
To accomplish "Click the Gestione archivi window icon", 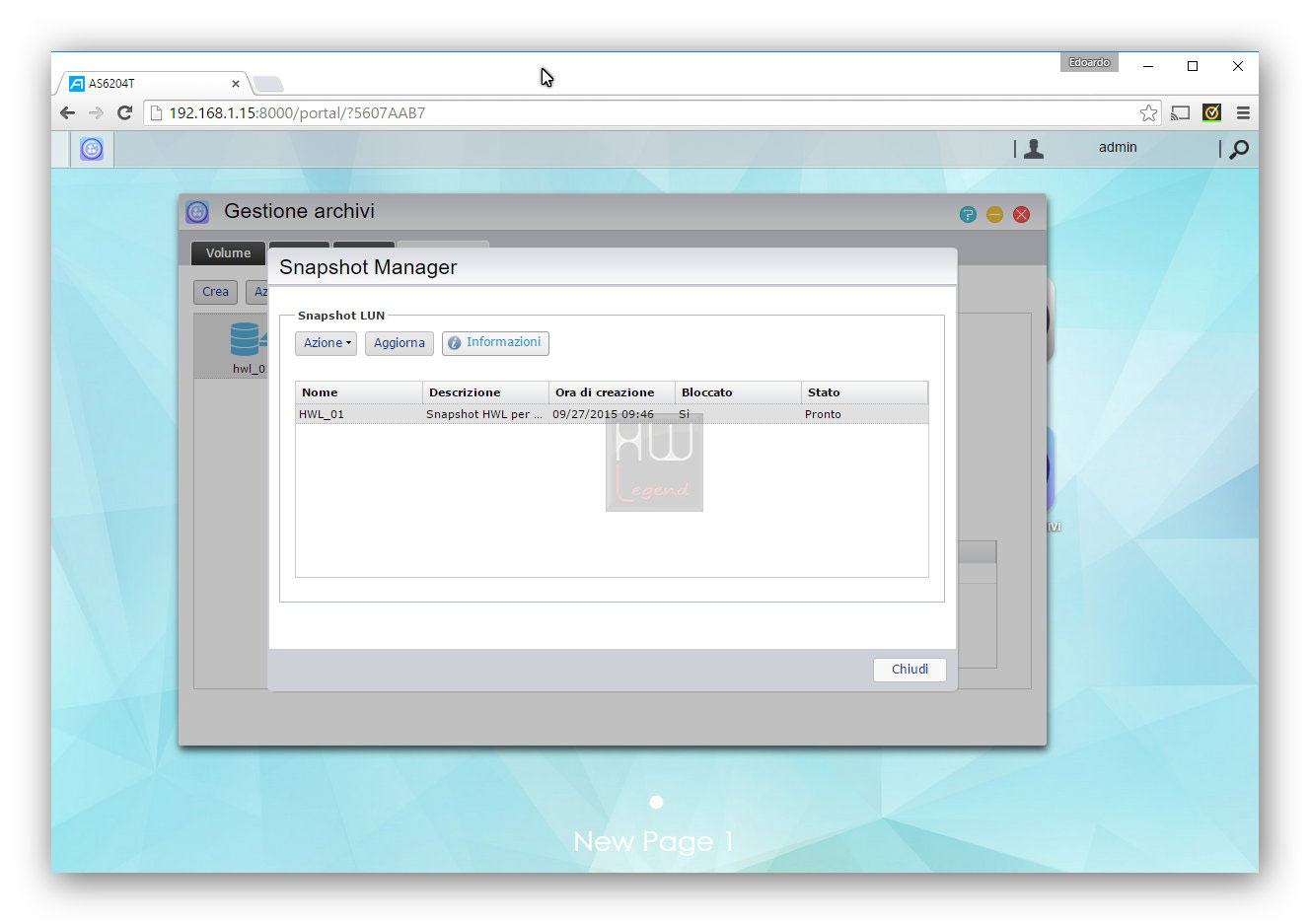I will coord(197,212).
